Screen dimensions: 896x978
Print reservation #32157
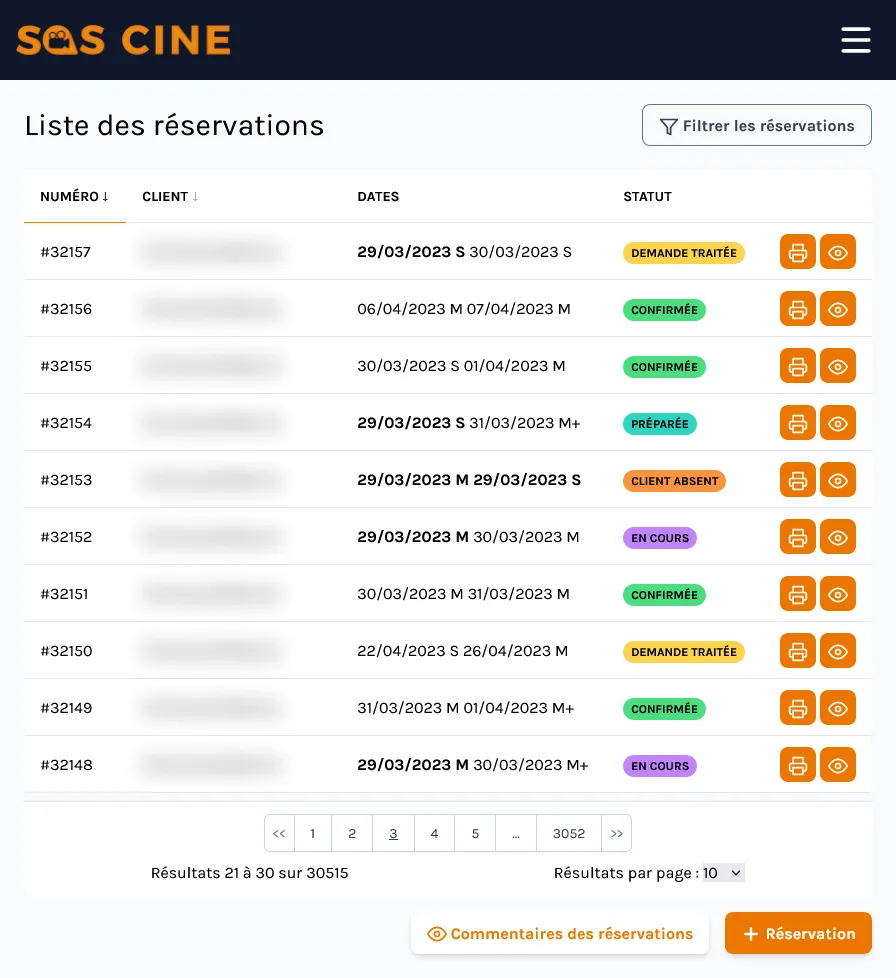[797, 252]
